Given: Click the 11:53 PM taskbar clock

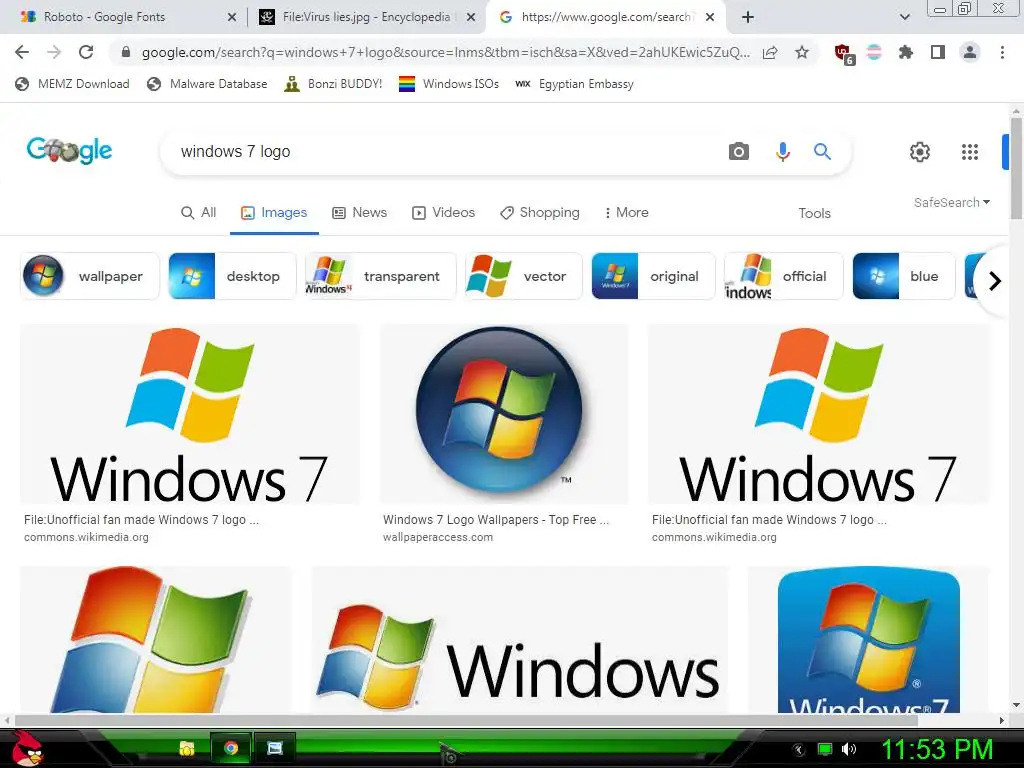Looking at the screenshot, I should click(x=937, y=749).
